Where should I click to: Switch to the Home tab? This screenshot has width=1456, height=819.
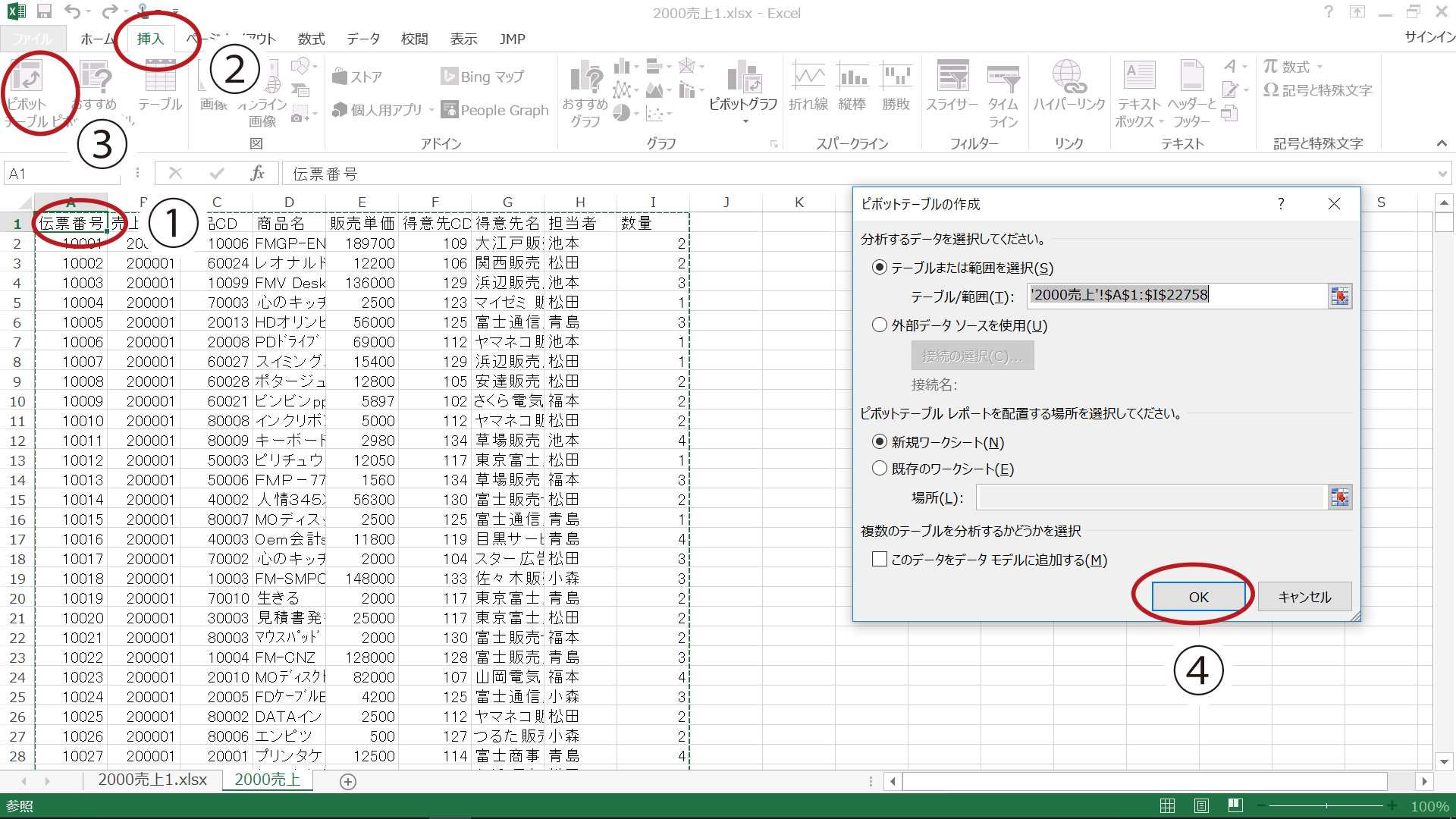[97, 39]
